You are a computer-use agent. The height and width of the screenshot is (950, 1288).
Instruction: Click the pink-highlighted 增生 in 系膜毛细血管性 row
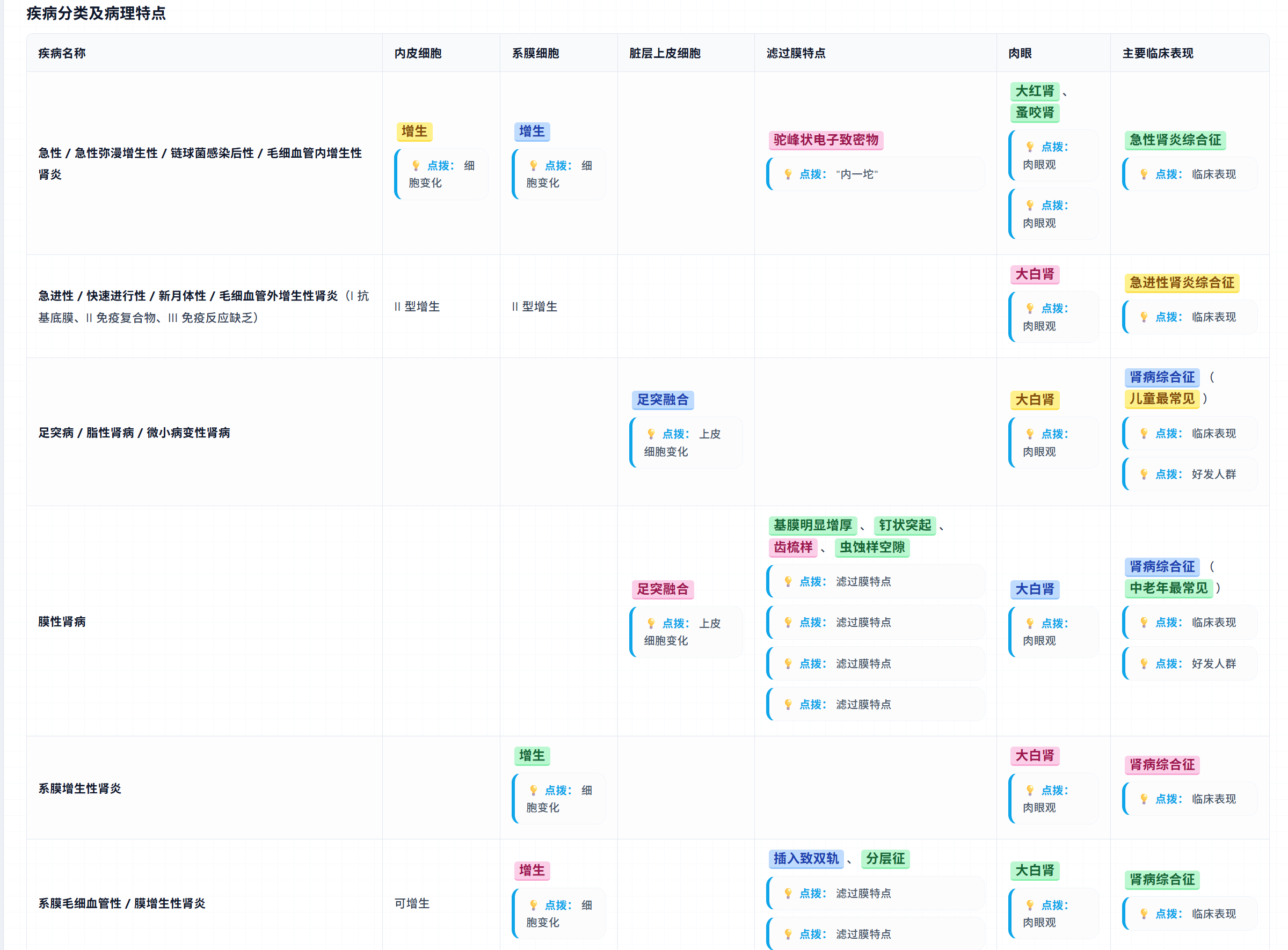coord(532,871)
